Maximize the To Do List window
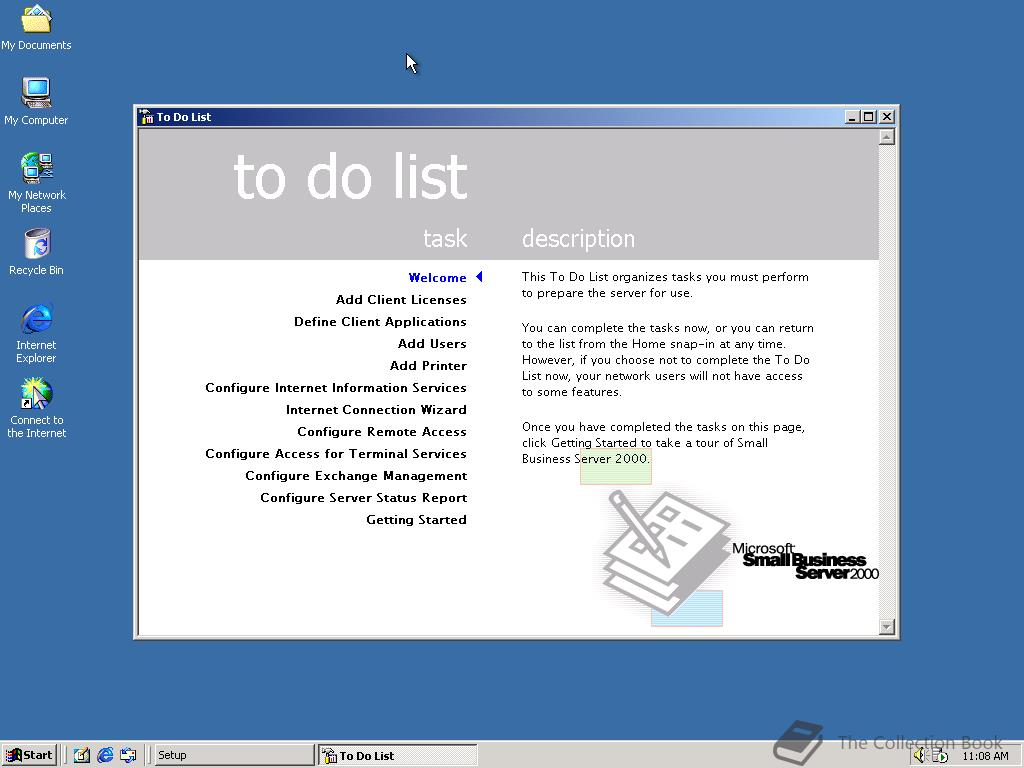 [x=869, y=117]
